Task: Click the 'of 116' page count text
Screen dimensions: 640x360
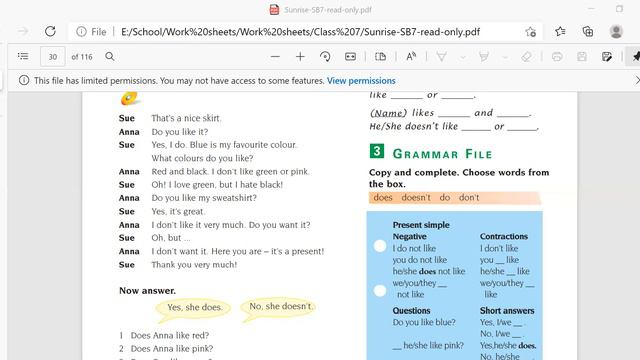Action: (x=82, y=57)
